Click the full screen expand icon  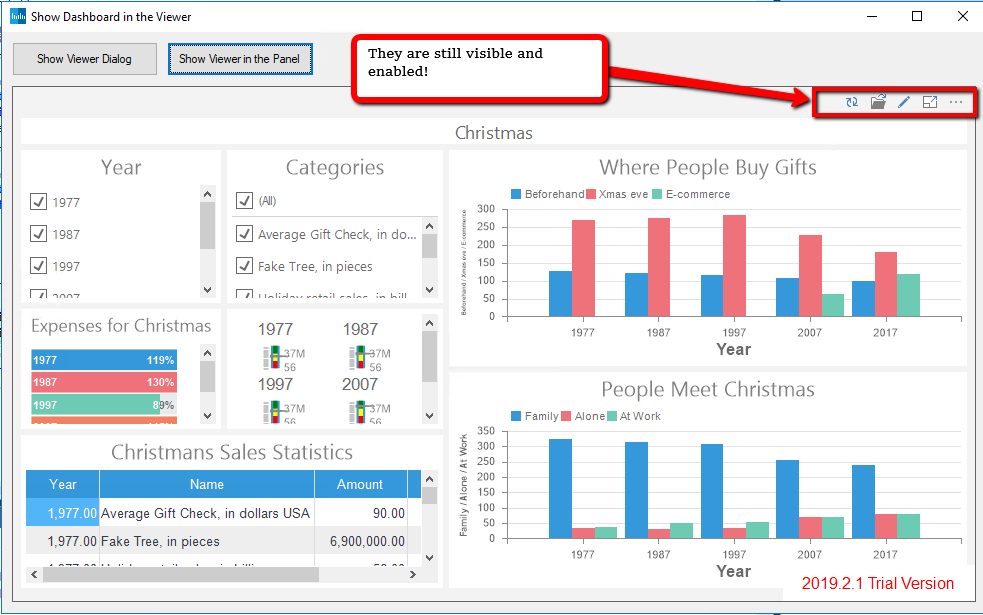point(930,102)
